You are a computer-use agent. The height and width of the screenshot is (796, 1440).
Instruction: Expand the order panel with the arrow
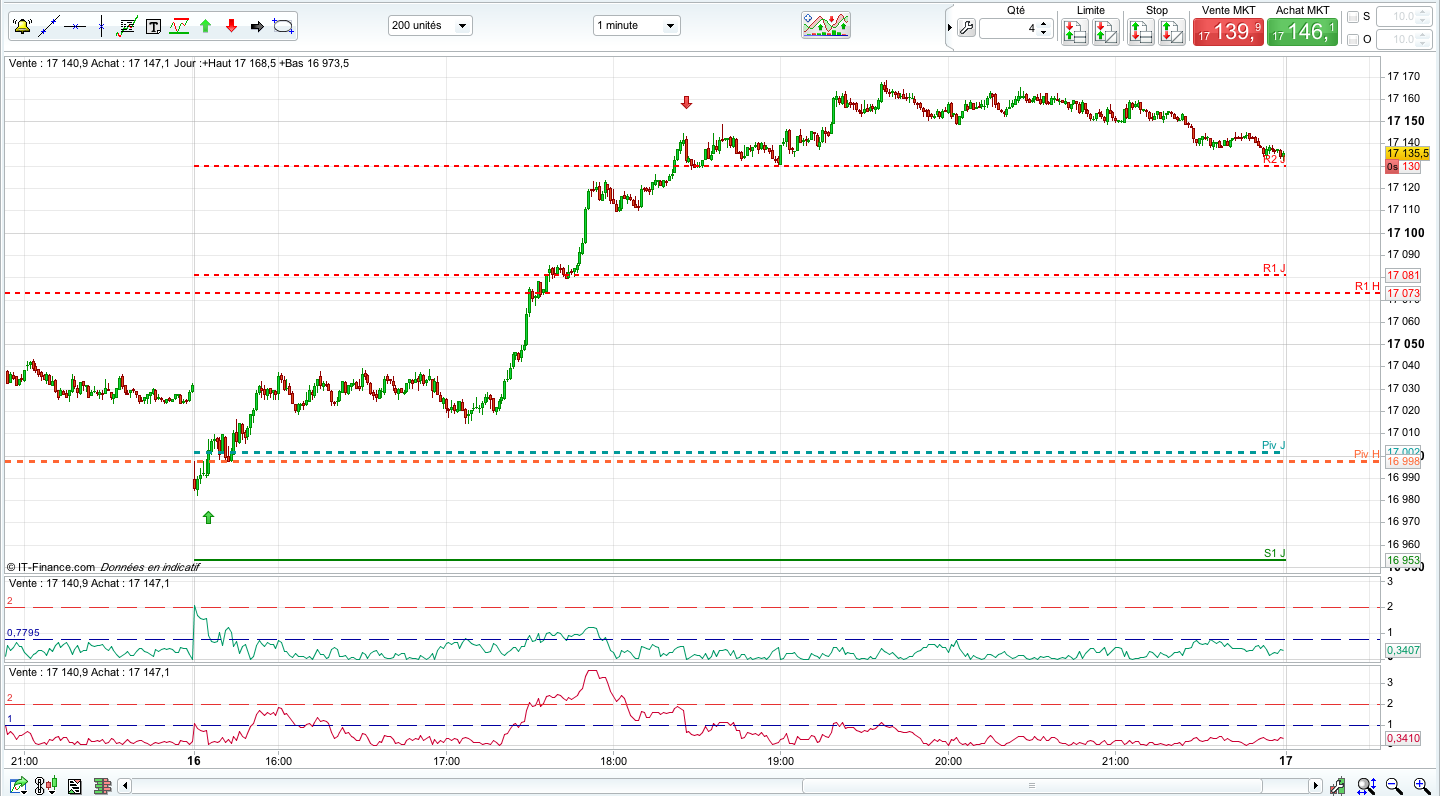tap(948, 27)
